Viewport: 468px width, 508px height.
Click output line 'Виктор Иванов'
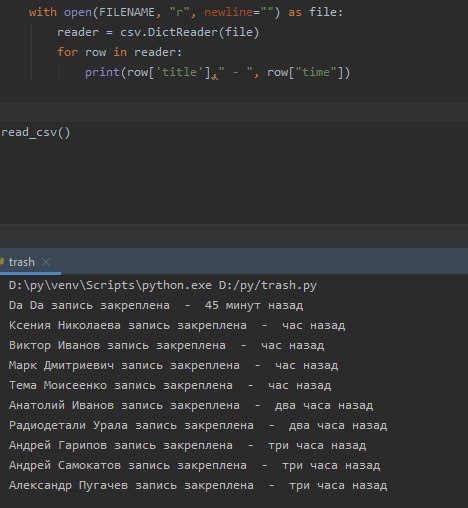click(x=166, y=345)
